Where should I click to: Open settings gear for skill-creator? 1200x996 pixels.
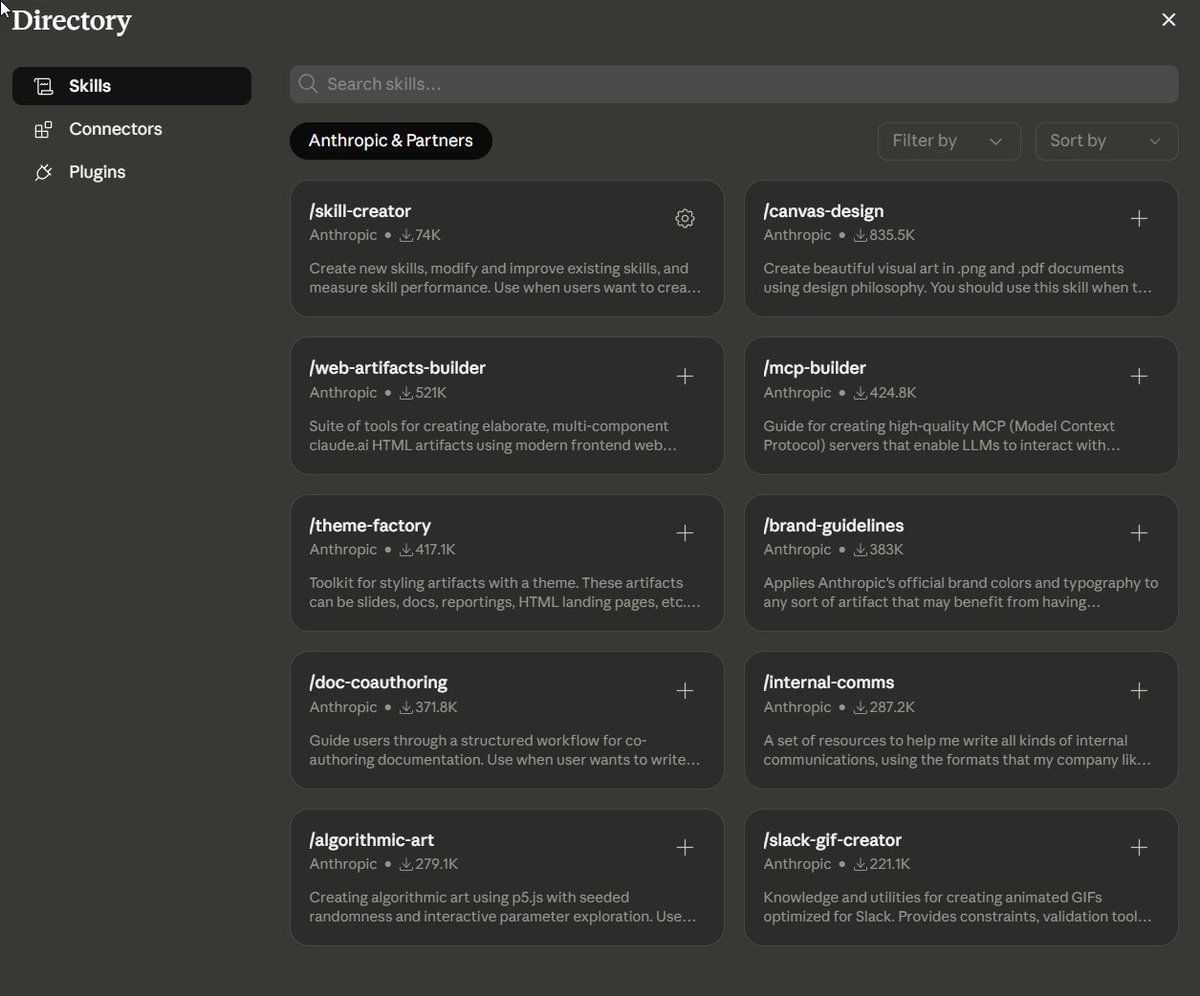pyautogui.click(x=685, y=219)
